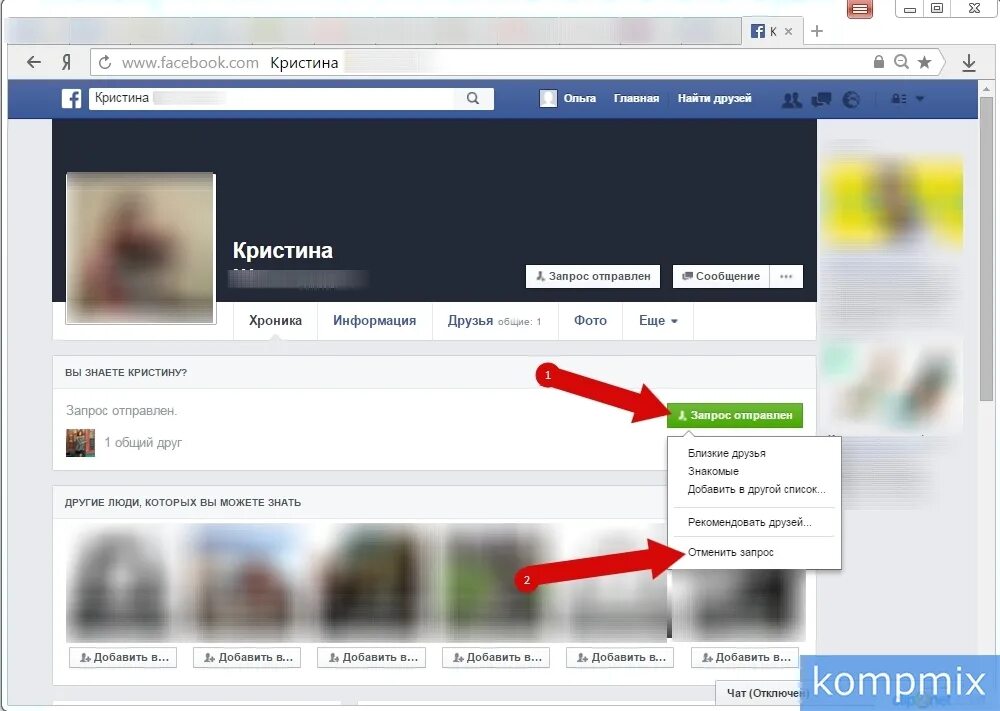1000x711 pixels.
Task: Click the Кристина profile name heading
Action: click(283, 251)
